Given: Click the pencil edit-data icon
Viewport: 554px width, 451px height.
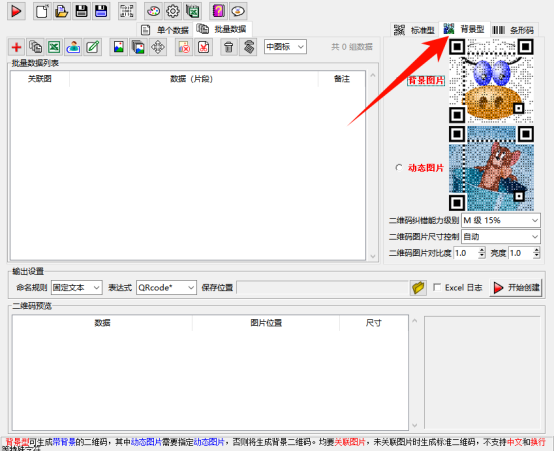Looking at the screenshot, I should 93,47.
